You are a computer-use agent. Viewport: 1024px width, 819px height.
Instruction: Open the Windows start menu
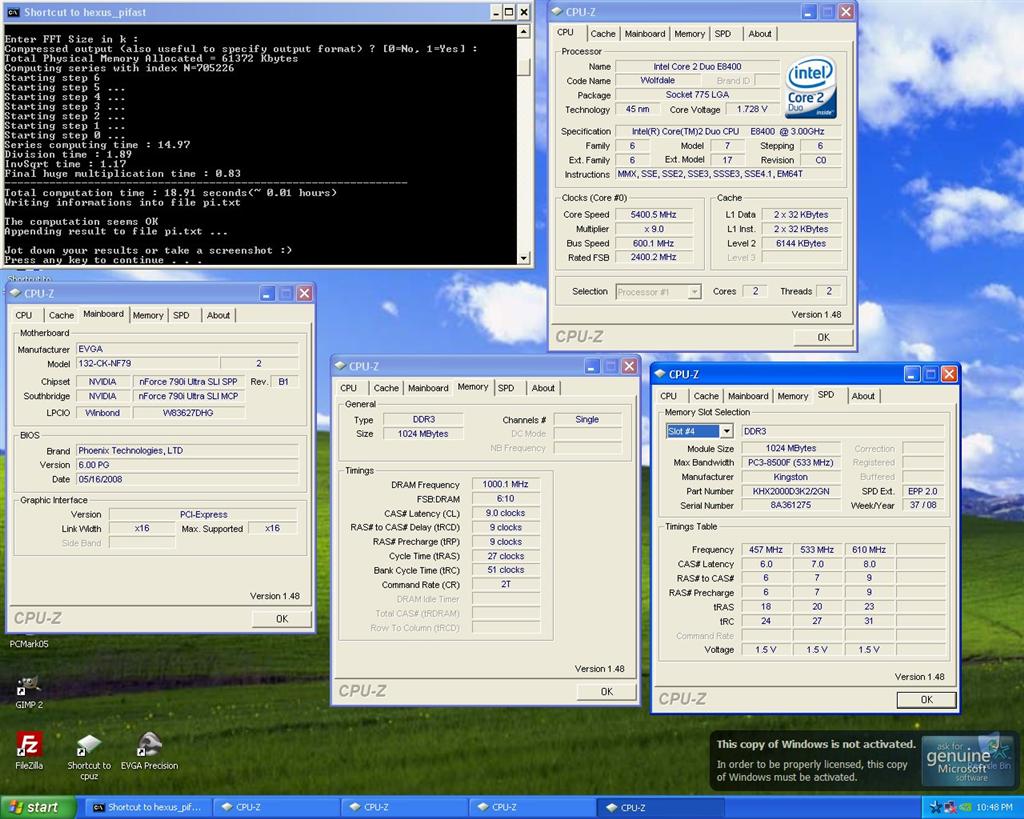38,808
